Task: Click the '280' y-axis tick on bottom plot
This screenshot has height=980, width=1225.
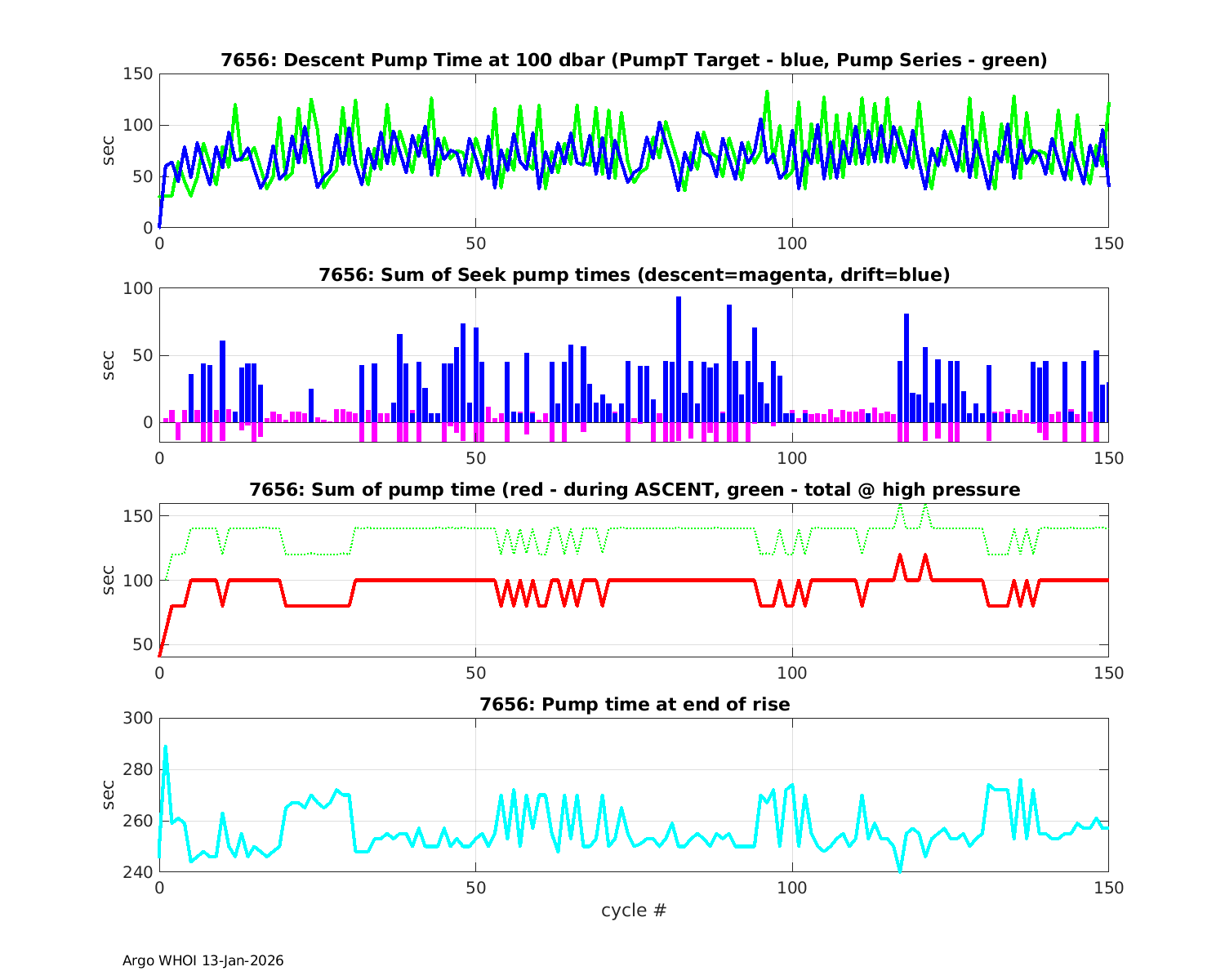Action: [x=138, y=770]
